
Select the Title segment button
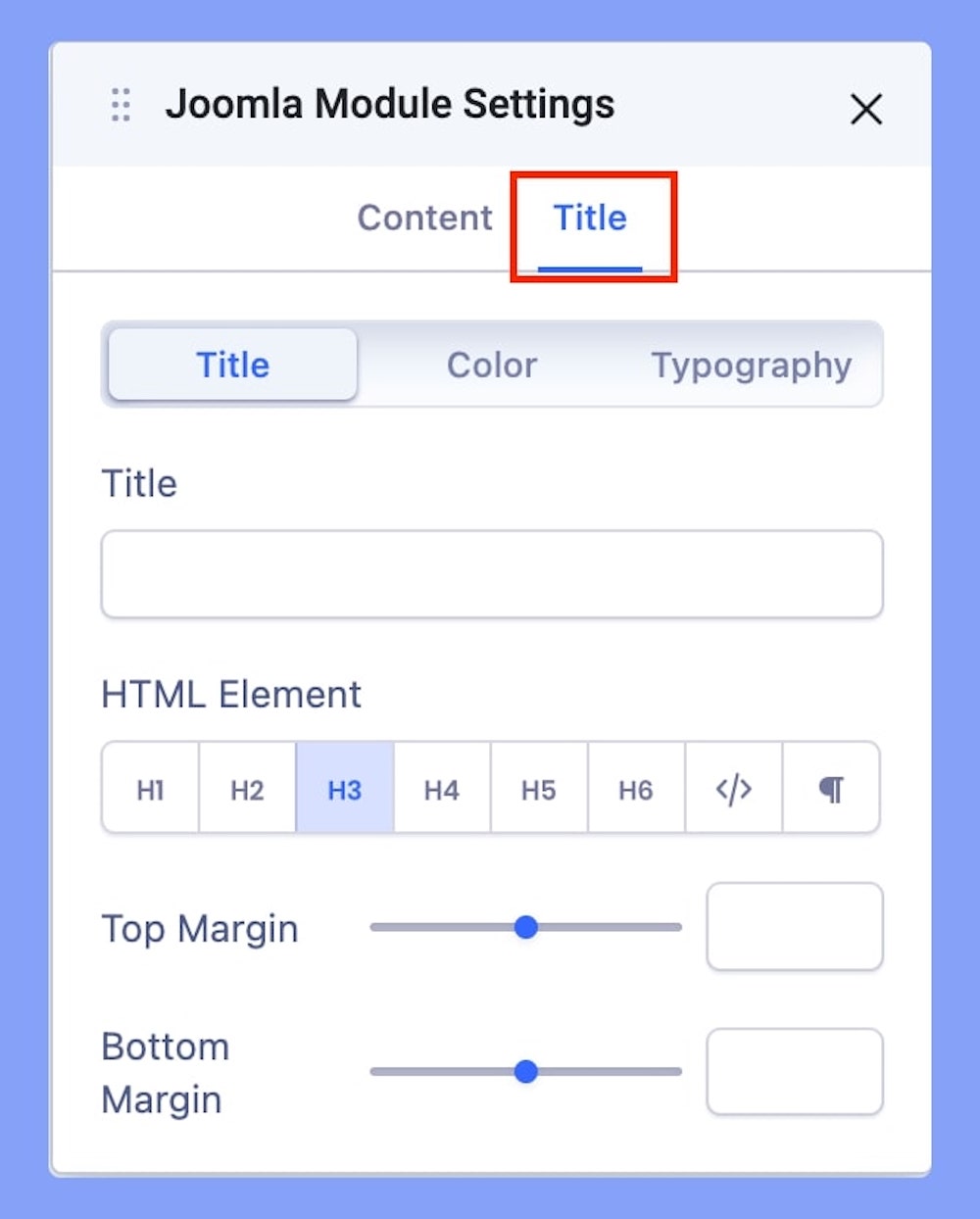point(233,365)
